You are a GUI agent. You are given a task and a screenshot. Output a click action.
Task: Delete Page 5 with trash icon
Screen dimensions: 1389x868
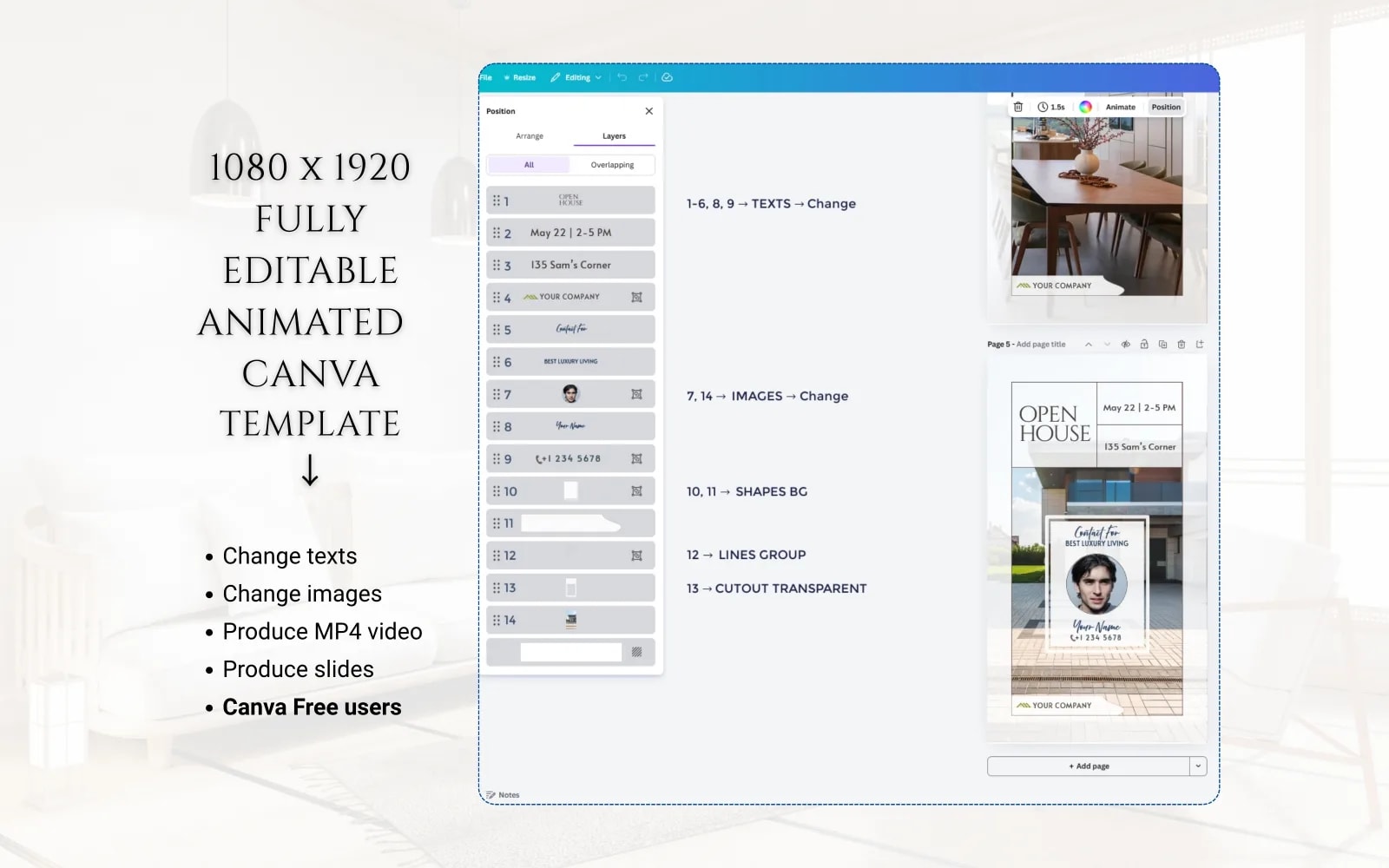[x=1182, y=345]
